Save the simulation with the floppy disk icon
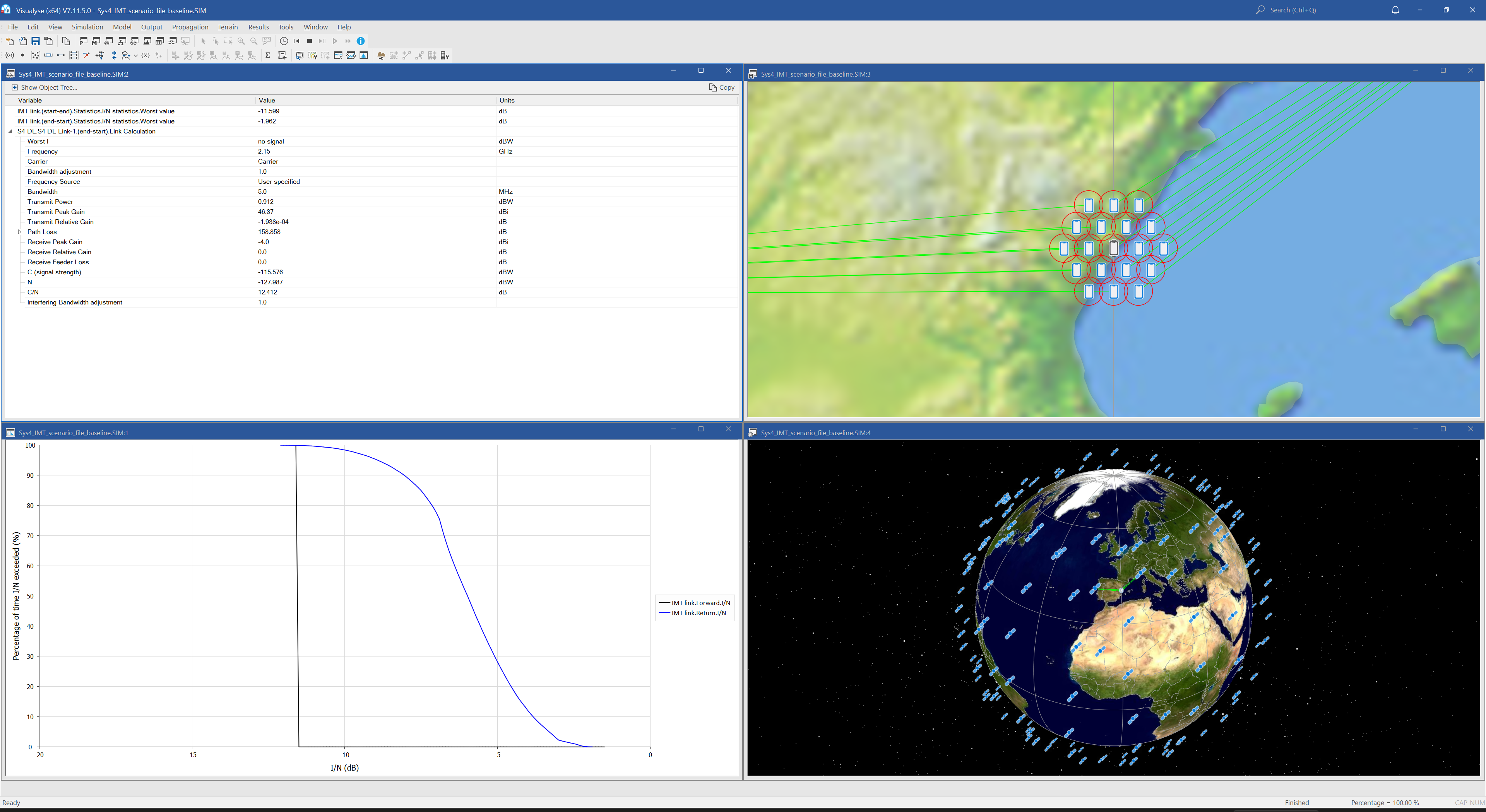1486x812 pixels. 36,41
